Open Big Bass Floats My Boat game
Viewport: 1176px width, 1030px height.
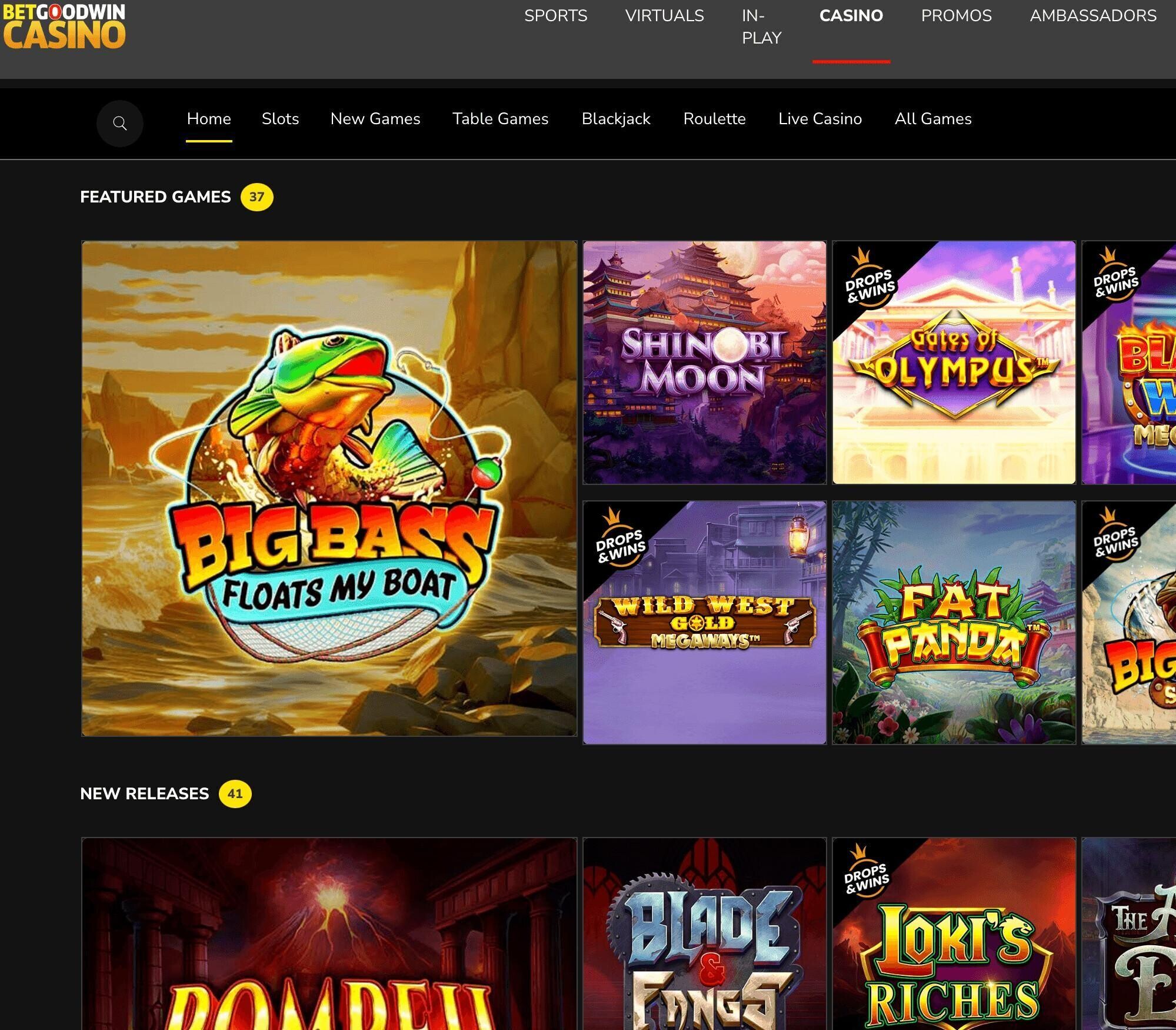[x=329, y=489]
